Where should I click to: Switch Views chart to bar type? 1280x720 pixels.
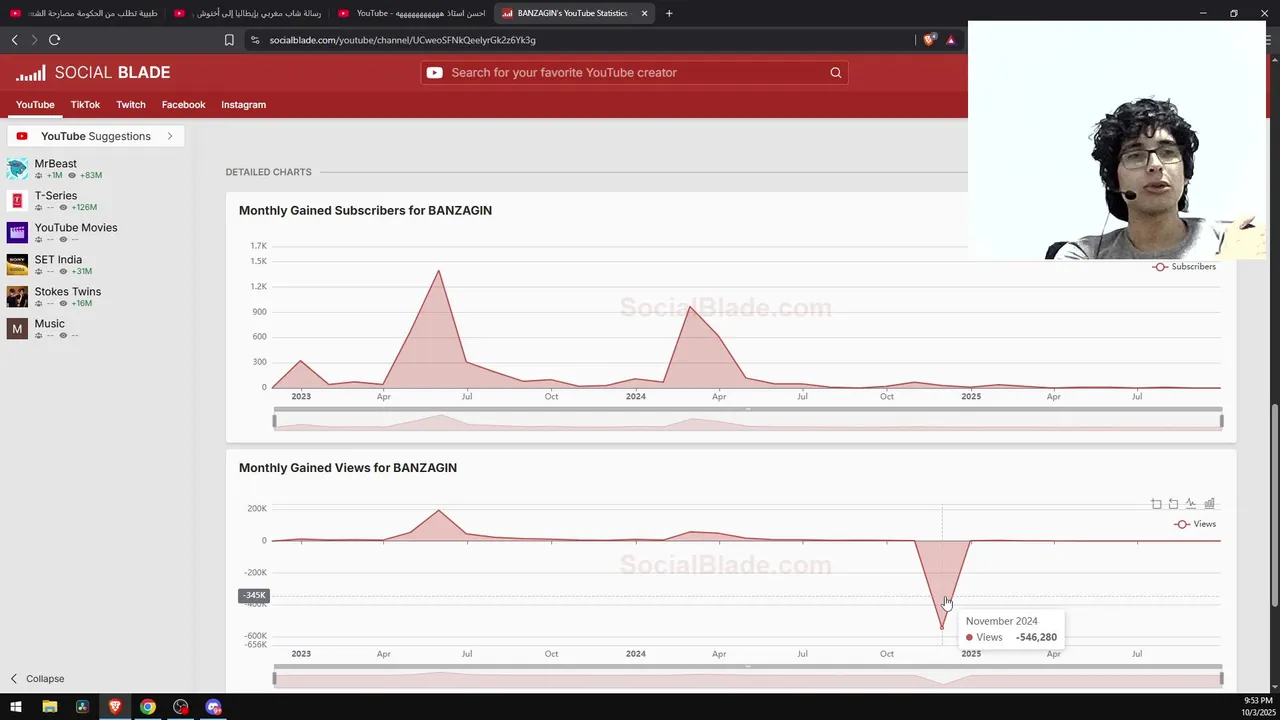pos(1209,504)
